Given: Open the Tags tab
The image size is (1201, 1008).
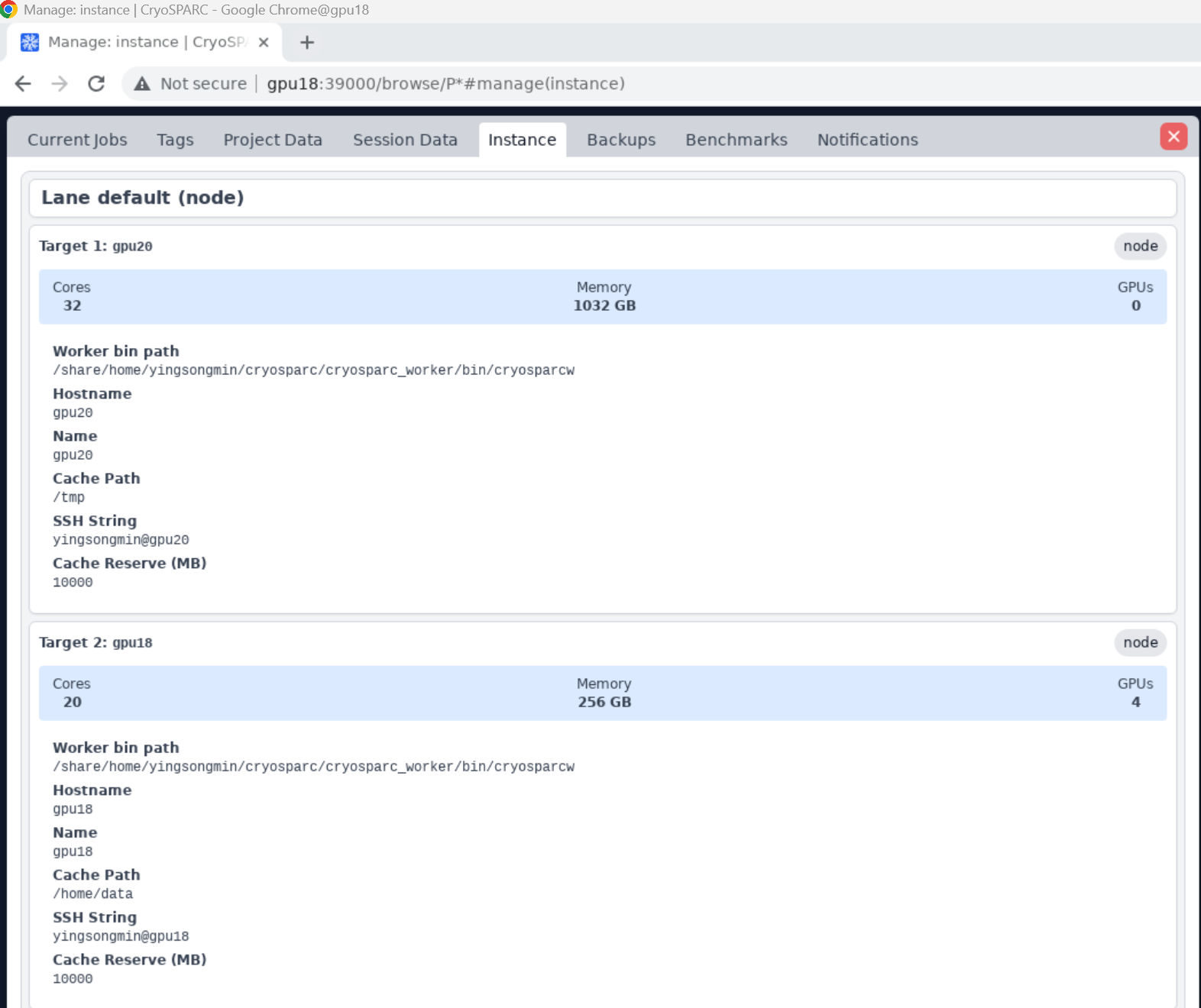Looking at the screenshot, I should point(175,140).
